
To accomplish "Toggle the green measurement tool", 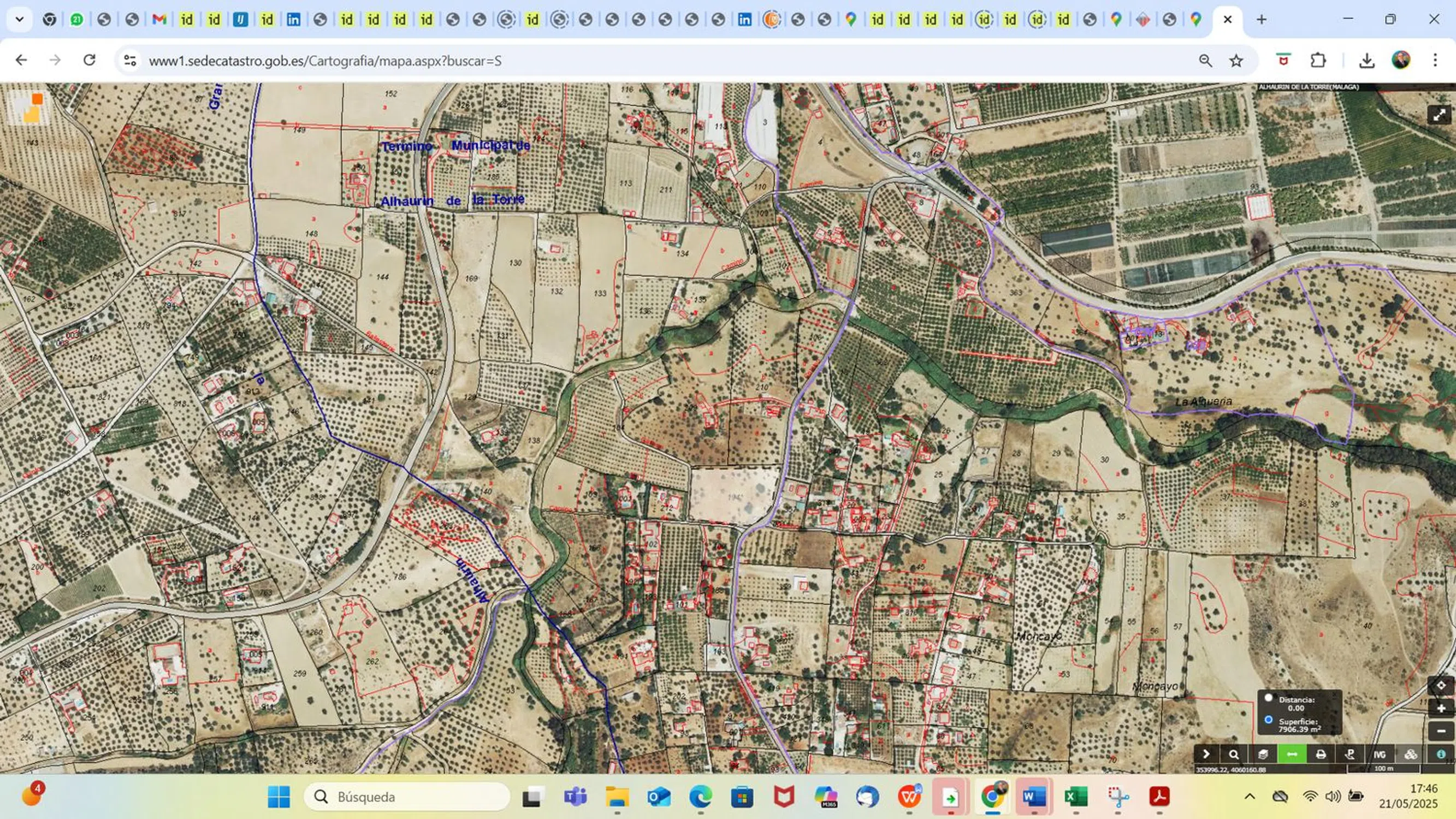I will click(1292, 754).
